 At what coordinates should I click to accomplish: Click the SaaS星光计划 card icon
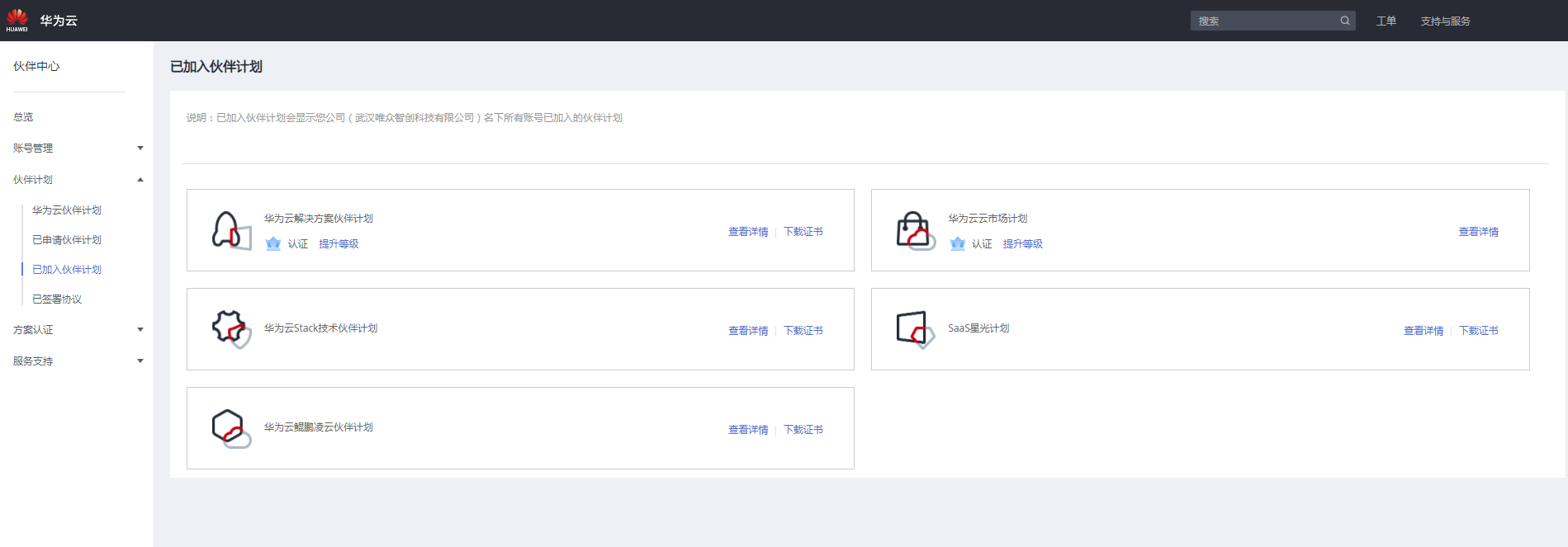point(916,329)
